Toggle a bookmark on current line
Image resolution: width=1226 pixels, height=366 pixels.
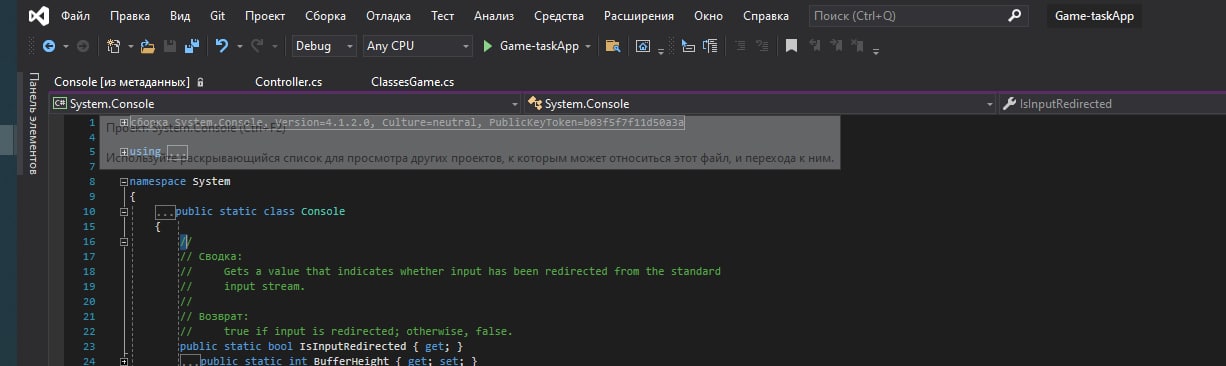tap(791, 46)
